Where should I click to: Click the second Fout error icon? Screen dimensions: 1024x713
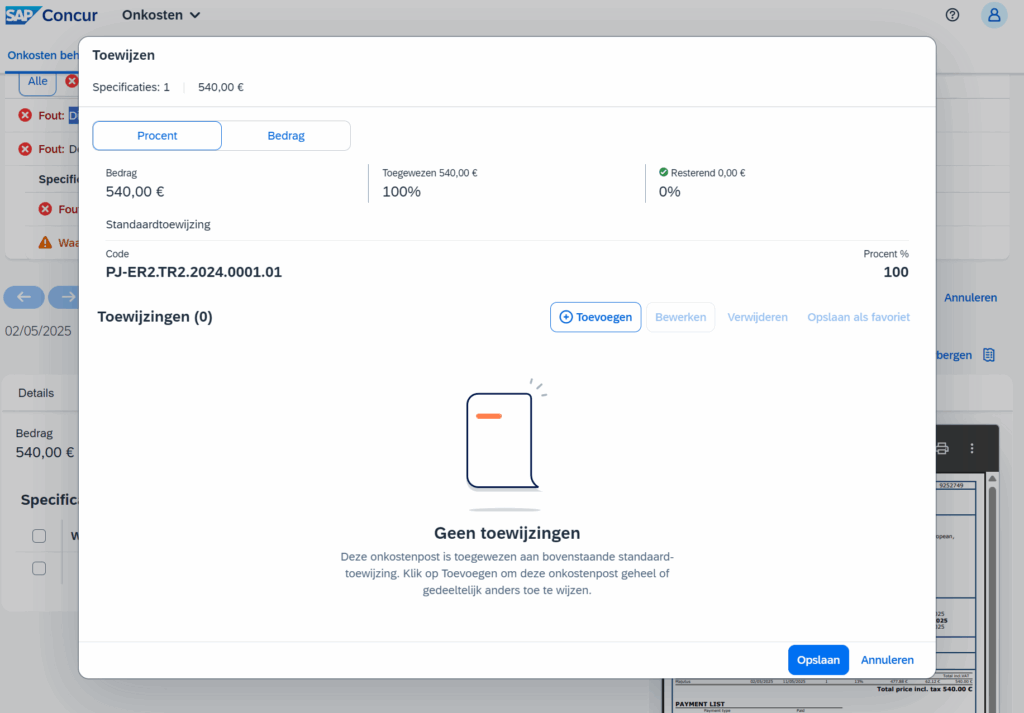(x=25, y=149)
